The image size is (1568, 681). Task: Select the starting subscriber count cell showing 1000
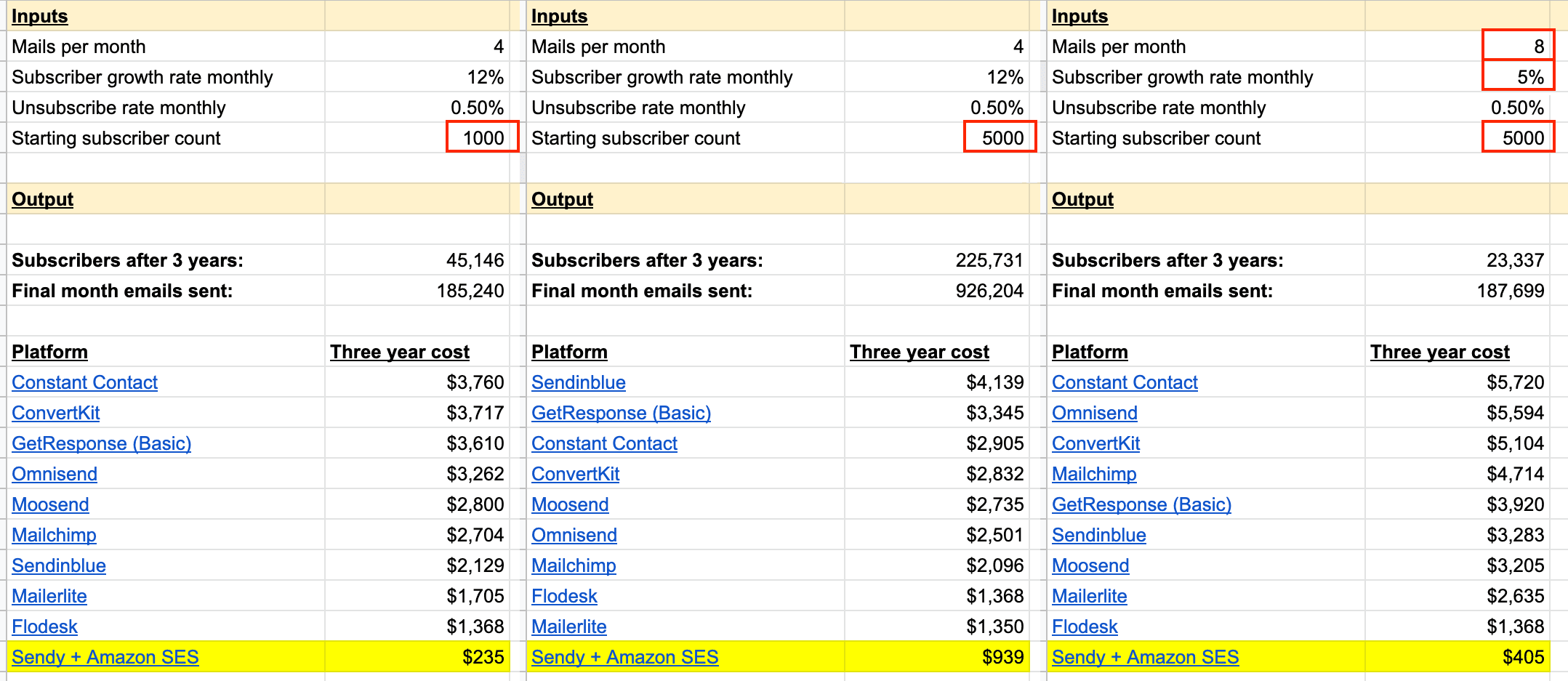(483, 137)
